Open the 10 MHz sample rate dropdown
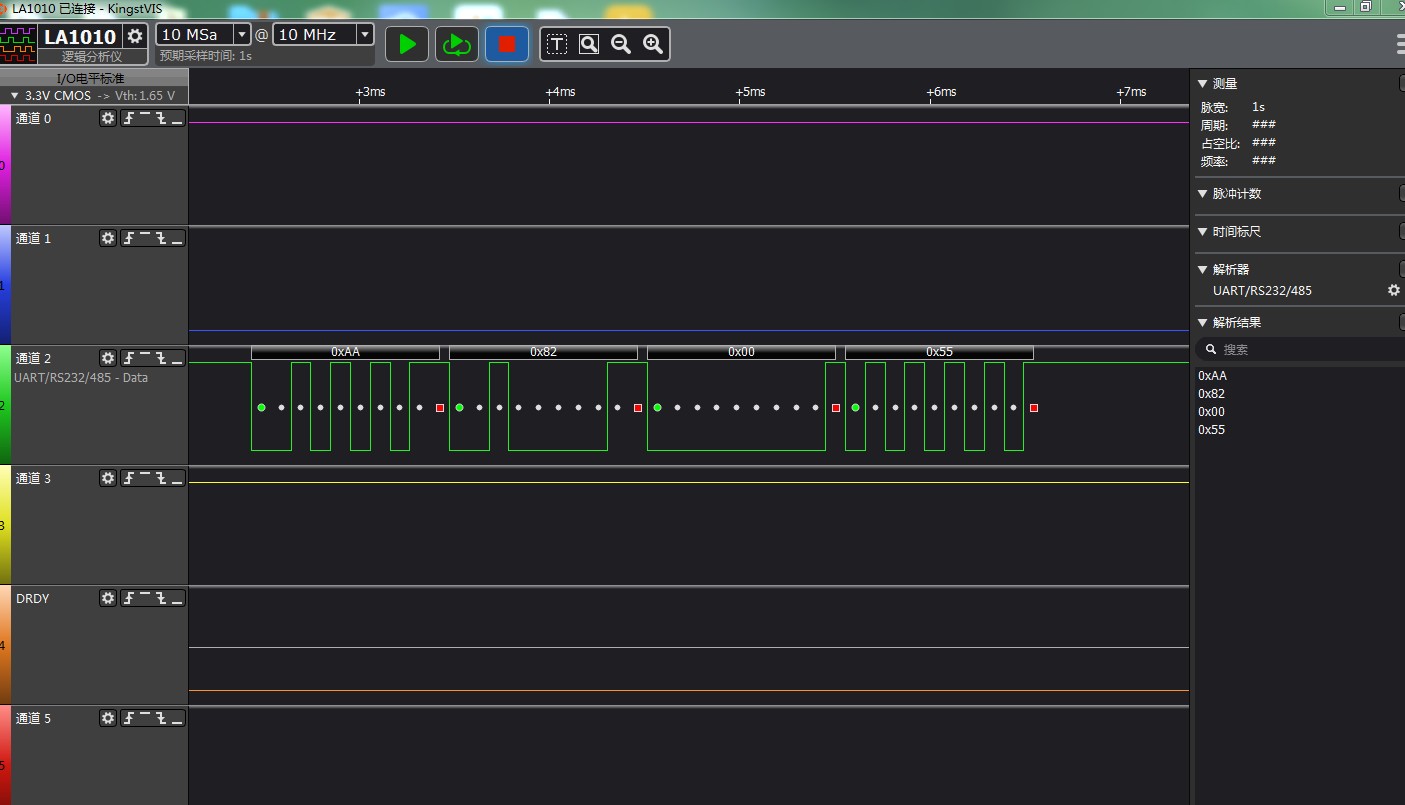1405x805 pixels. [x=364, y=35]
